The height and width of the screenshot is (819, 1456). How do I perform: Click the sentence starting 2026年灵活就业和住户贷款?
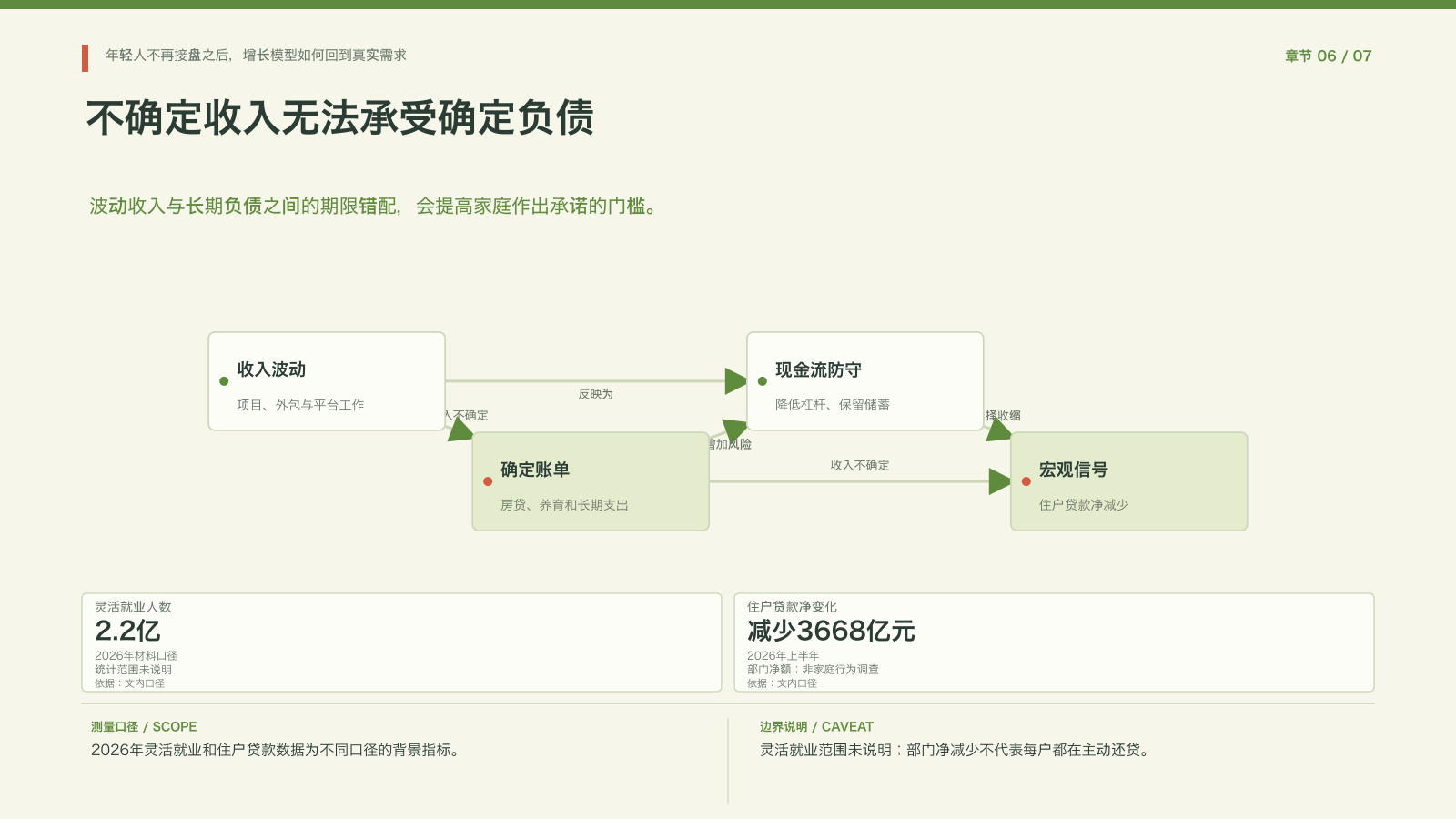pos(277,751)
